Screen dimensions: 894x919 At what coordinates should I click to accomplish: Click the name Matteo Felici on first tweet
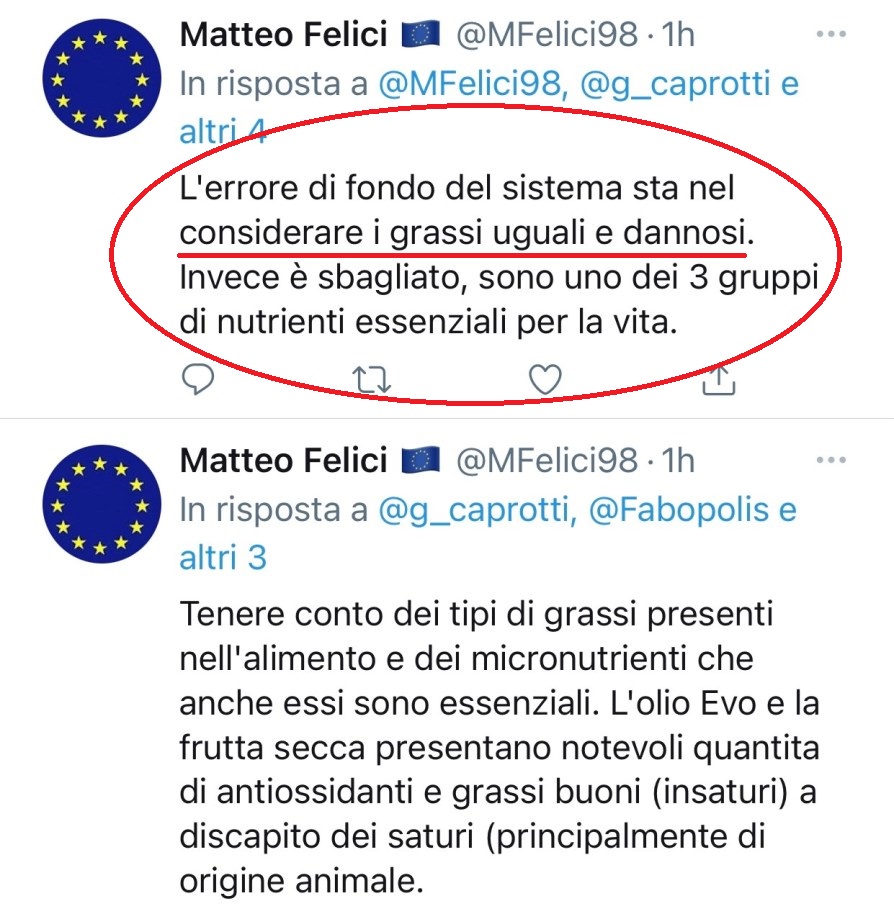(283, 35)
